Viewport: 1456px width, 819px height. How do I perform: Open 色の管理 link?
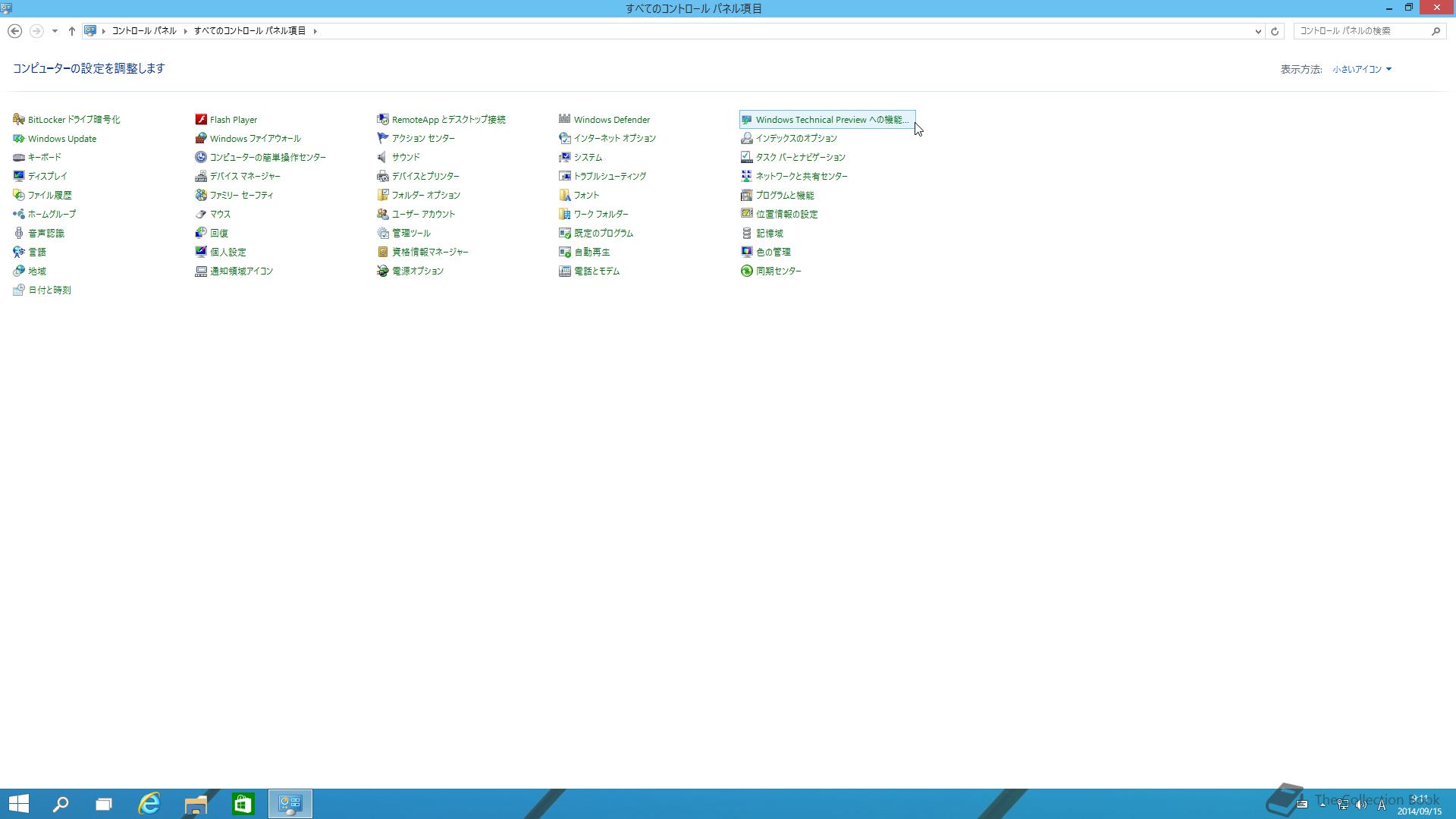point(773,252)
